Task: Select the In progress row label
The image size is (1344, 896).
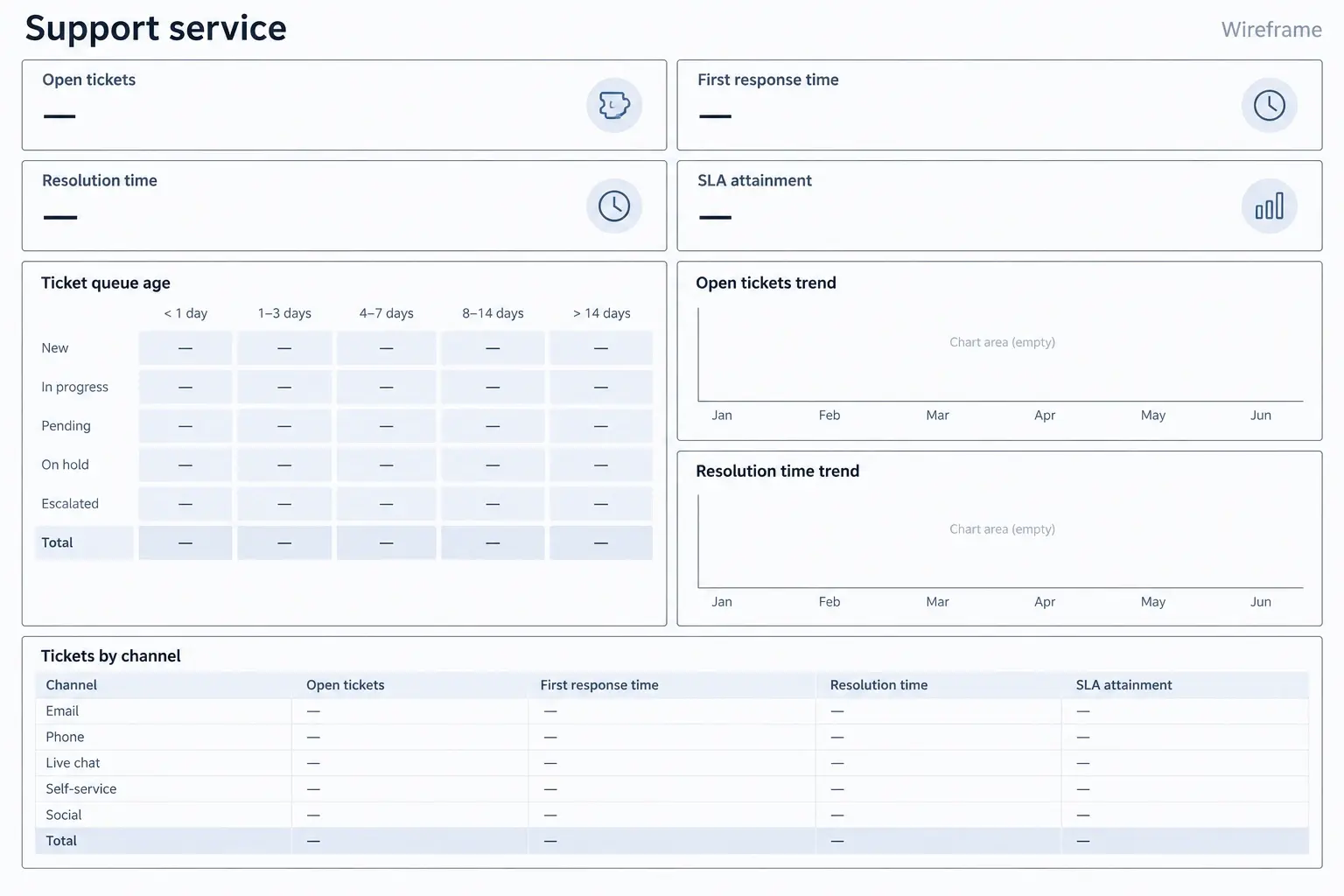Action: (74, 387)
